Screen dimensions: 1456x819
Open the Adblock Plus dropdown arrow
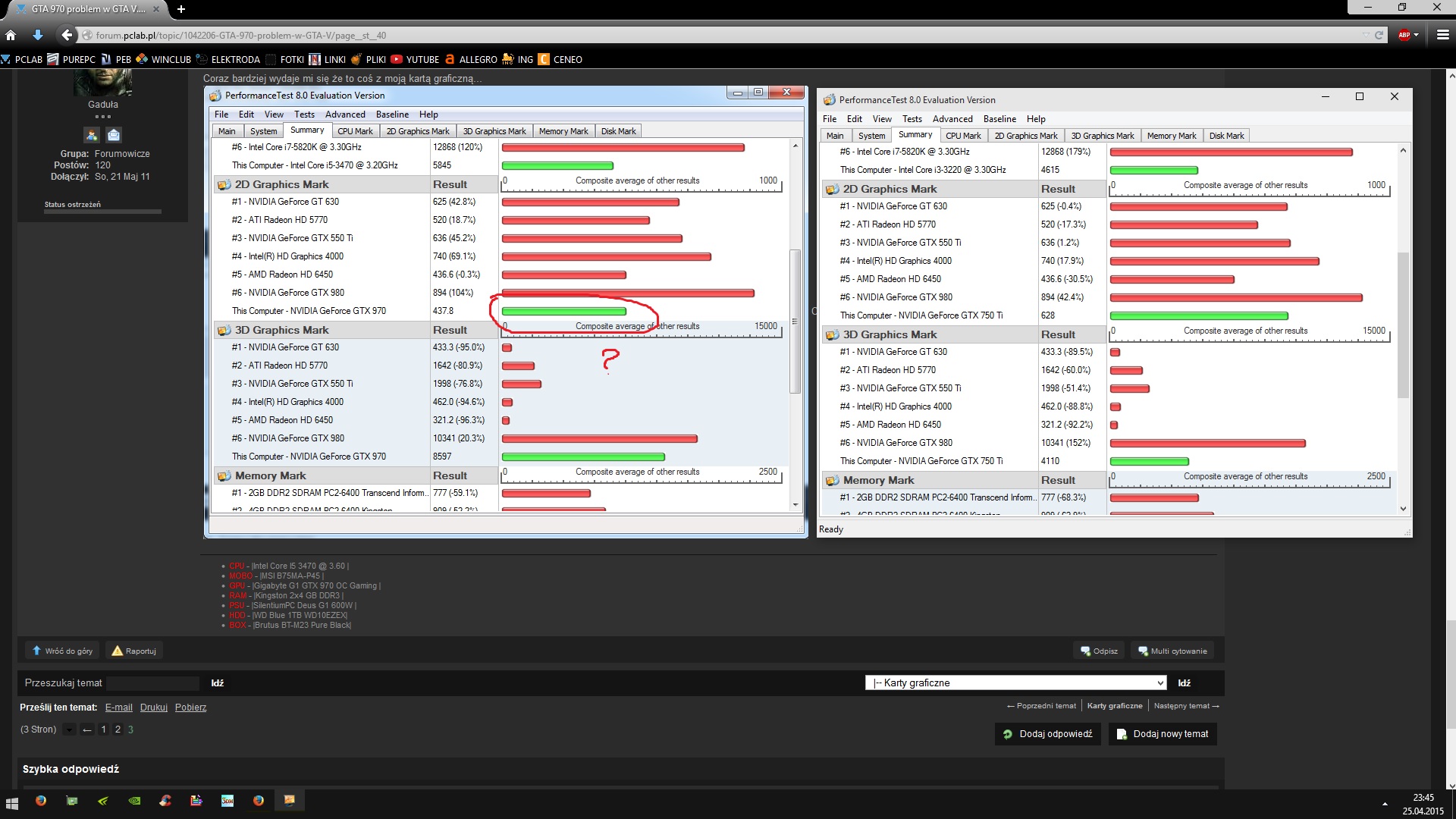tap(1416, 35)
